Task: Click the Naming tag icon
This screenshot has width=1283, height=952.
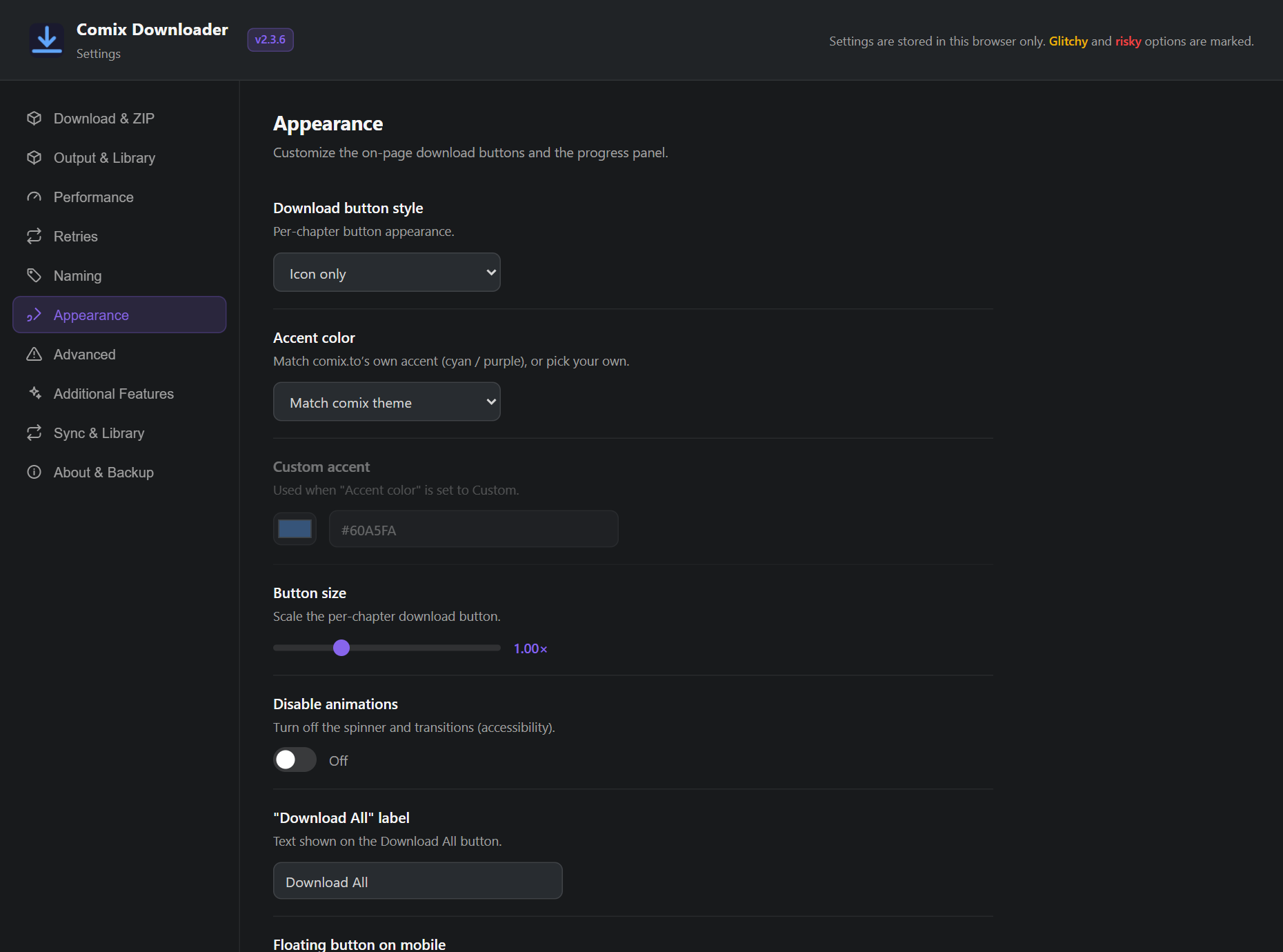Action: pyautogui.click(x=34, y=275)
